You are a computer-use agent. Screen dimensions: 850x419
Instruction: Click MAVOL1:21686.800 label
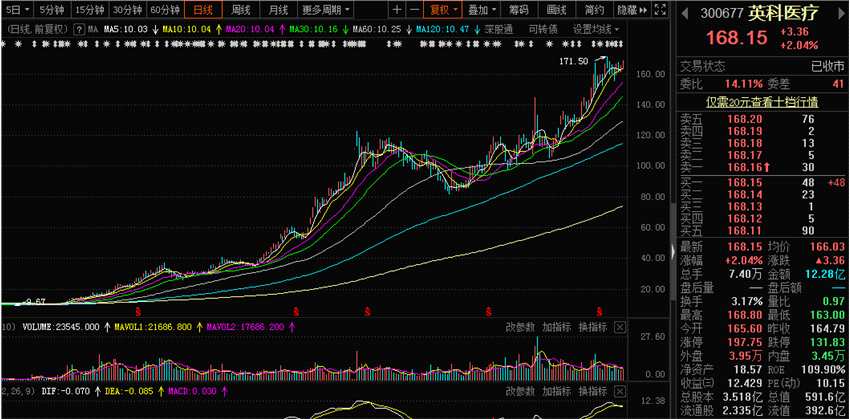(153, 327)
